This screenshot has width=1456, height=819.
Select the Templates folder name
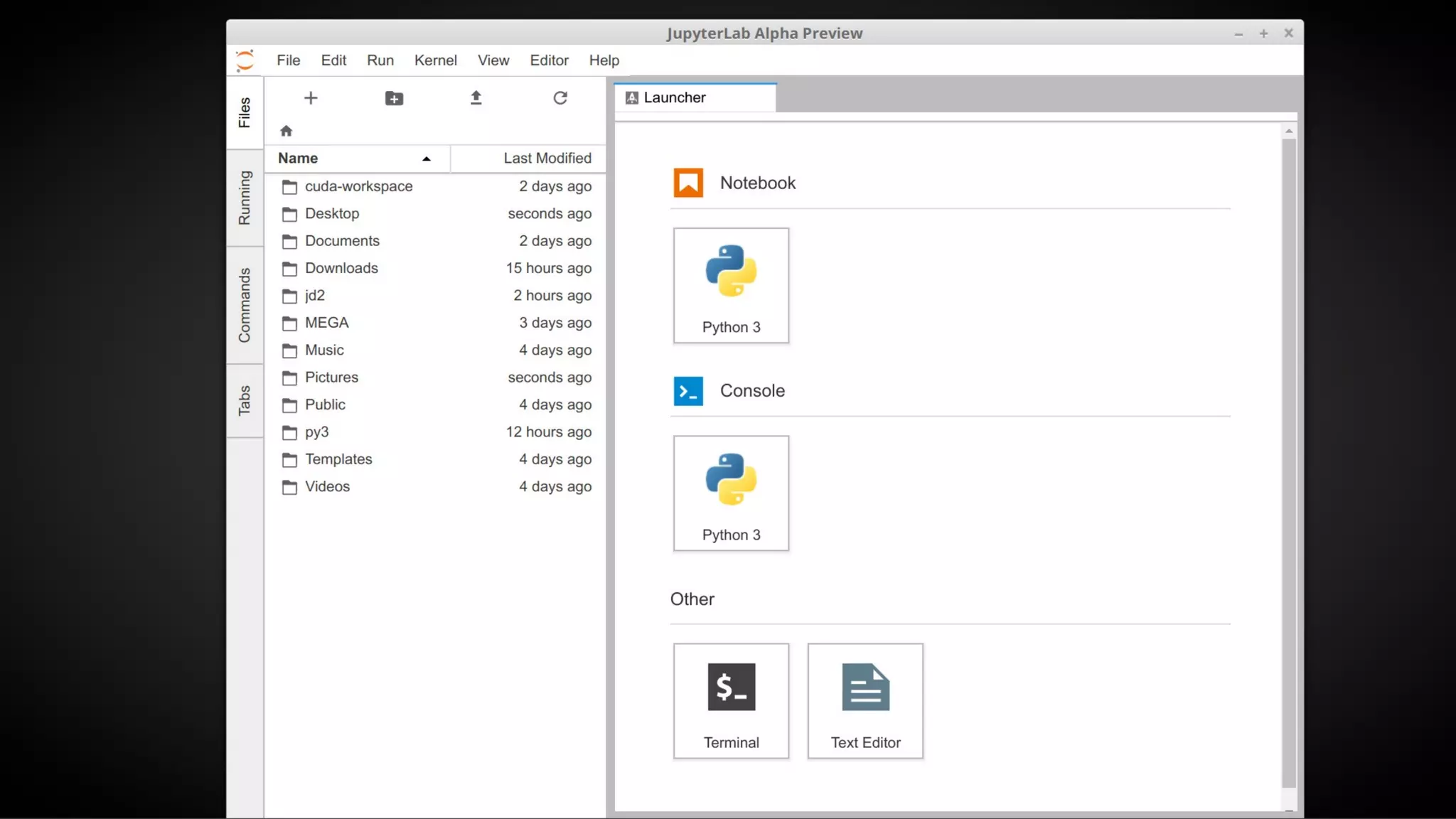pyautogui.click(x=338, y=459)
